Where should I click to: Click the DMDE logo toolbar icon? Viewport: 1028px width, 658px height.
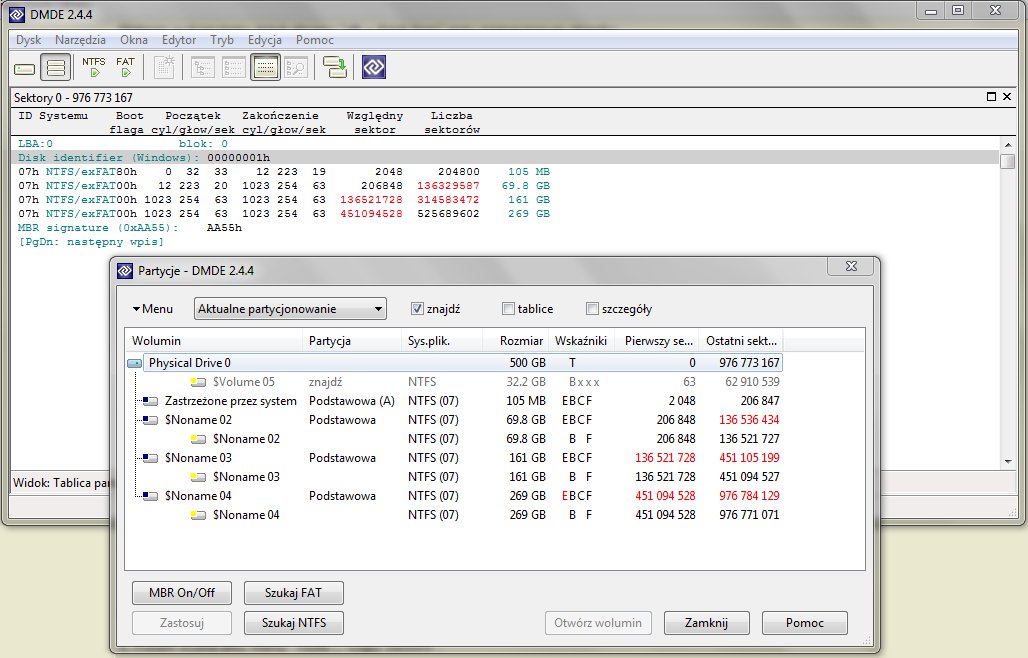372,67
